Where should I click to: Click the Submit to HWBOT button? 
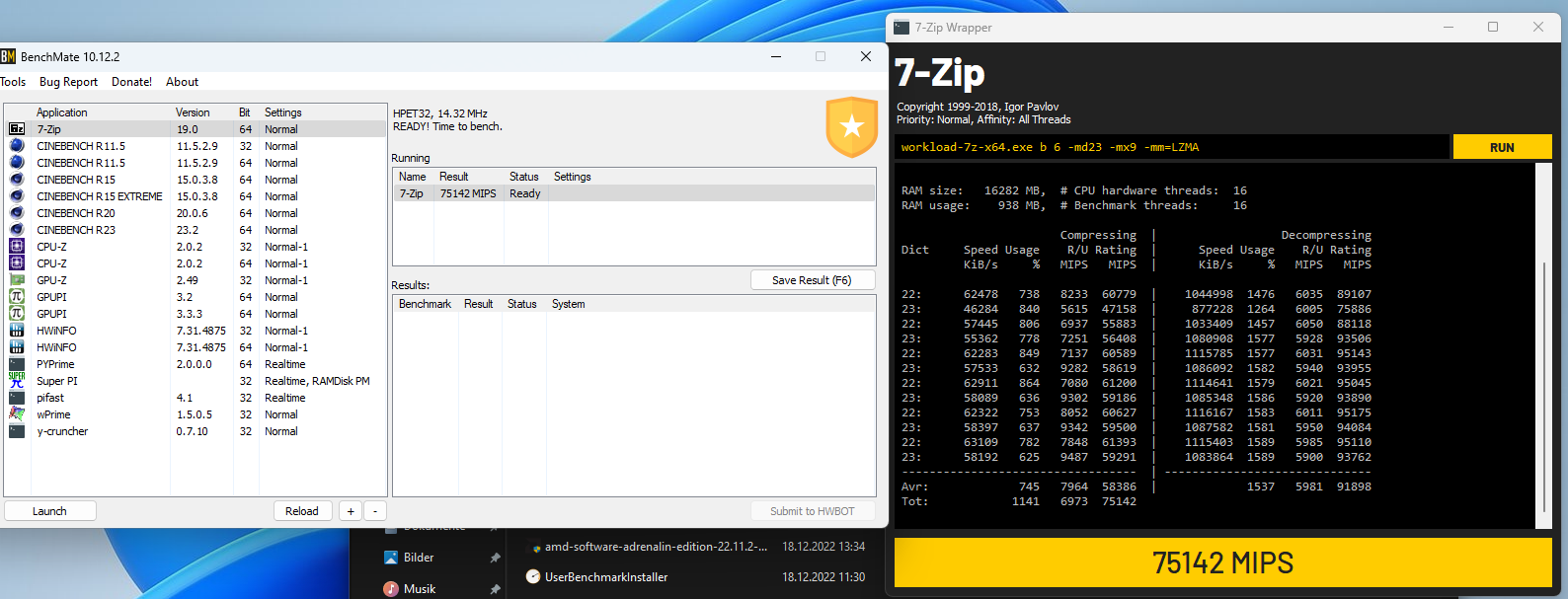pos(812,511)
